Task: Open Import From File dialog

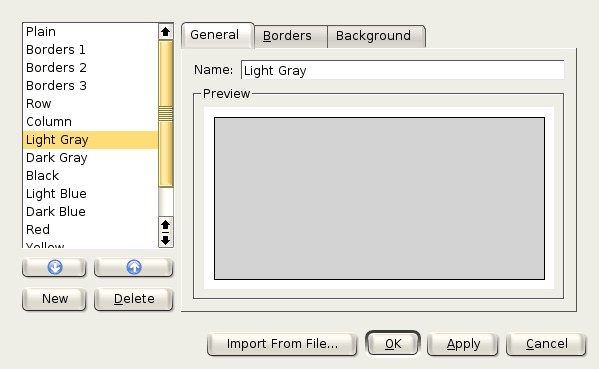Action: tap(282, 344)
